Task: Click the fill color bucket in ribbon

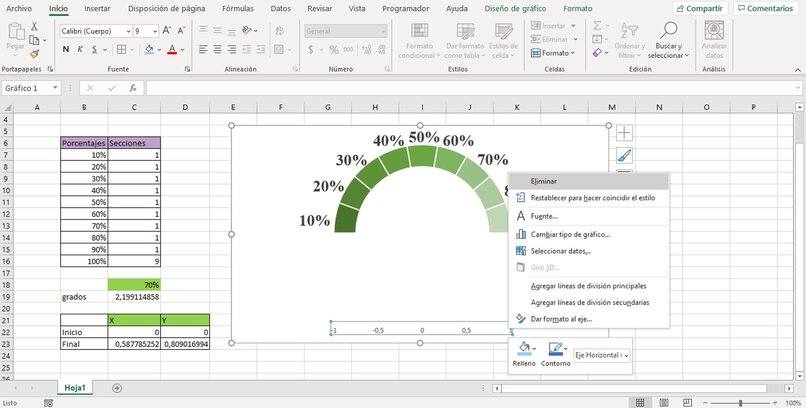Action: [149, 49]
